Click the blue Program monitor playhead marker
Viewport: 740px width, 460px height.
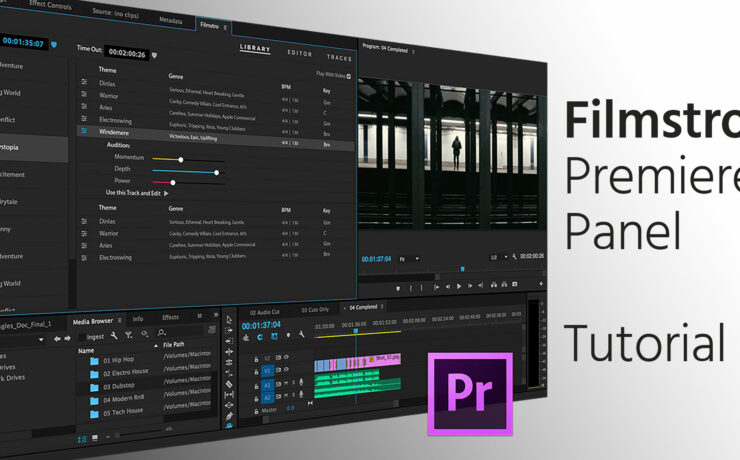[x=462, y=268]
